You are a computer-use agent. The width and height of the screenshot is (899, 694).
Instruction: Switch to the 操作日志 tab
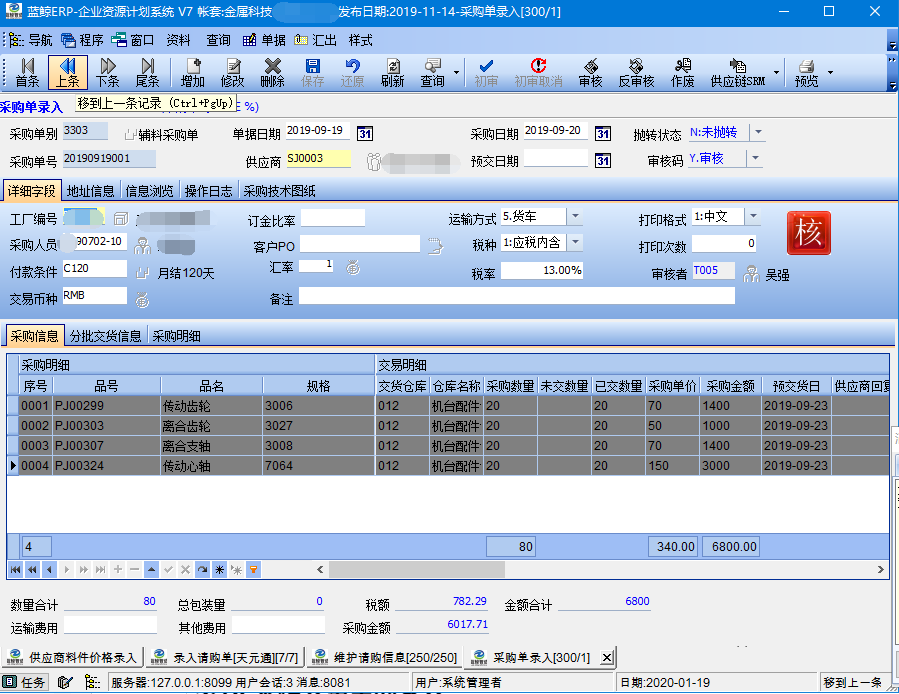click(209, 191)
